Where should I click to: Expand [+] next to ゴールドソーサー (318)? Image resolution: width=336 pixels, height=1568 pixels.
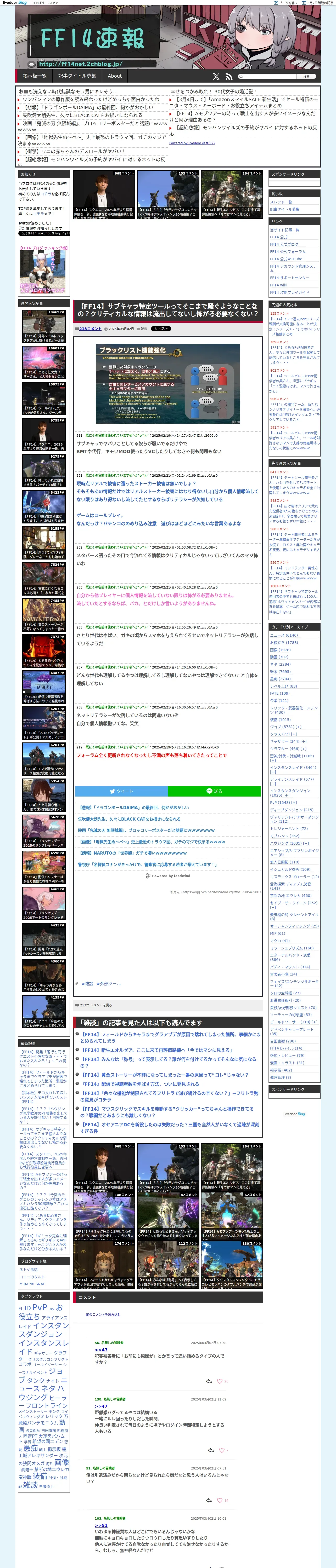coord(315,1023)
